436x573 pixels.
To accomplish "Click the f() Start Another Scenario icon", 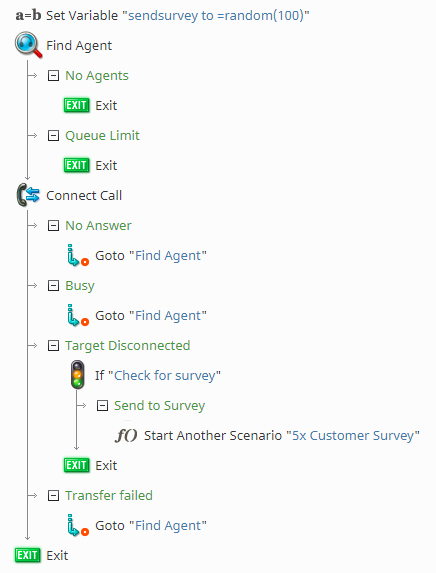I will click(x=126, y=436).
